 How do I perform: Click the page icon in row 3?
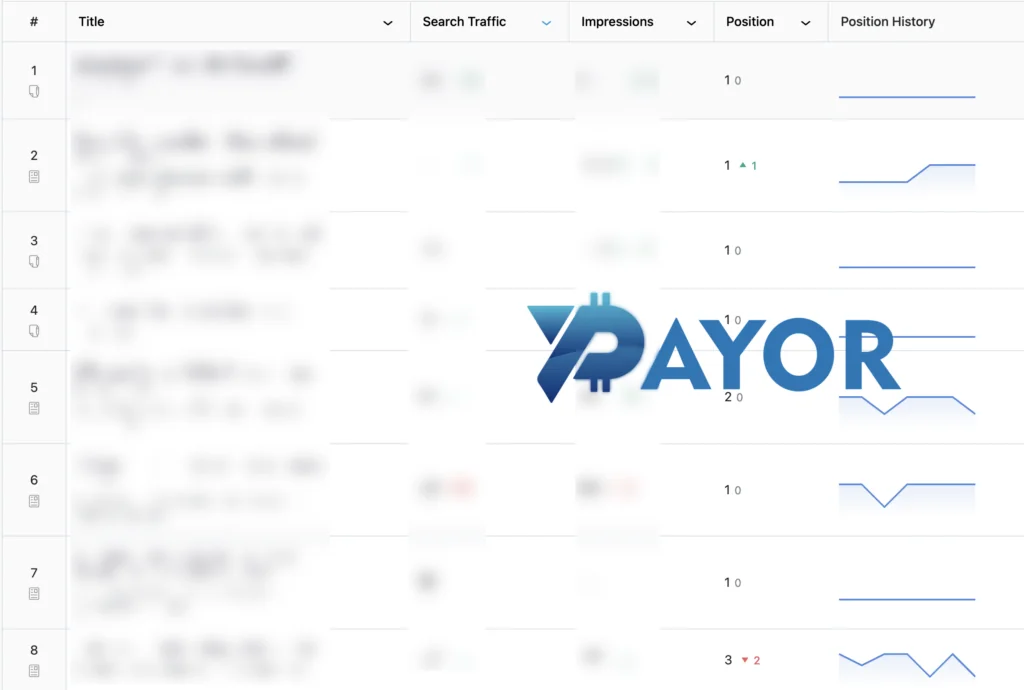[34, 262]
